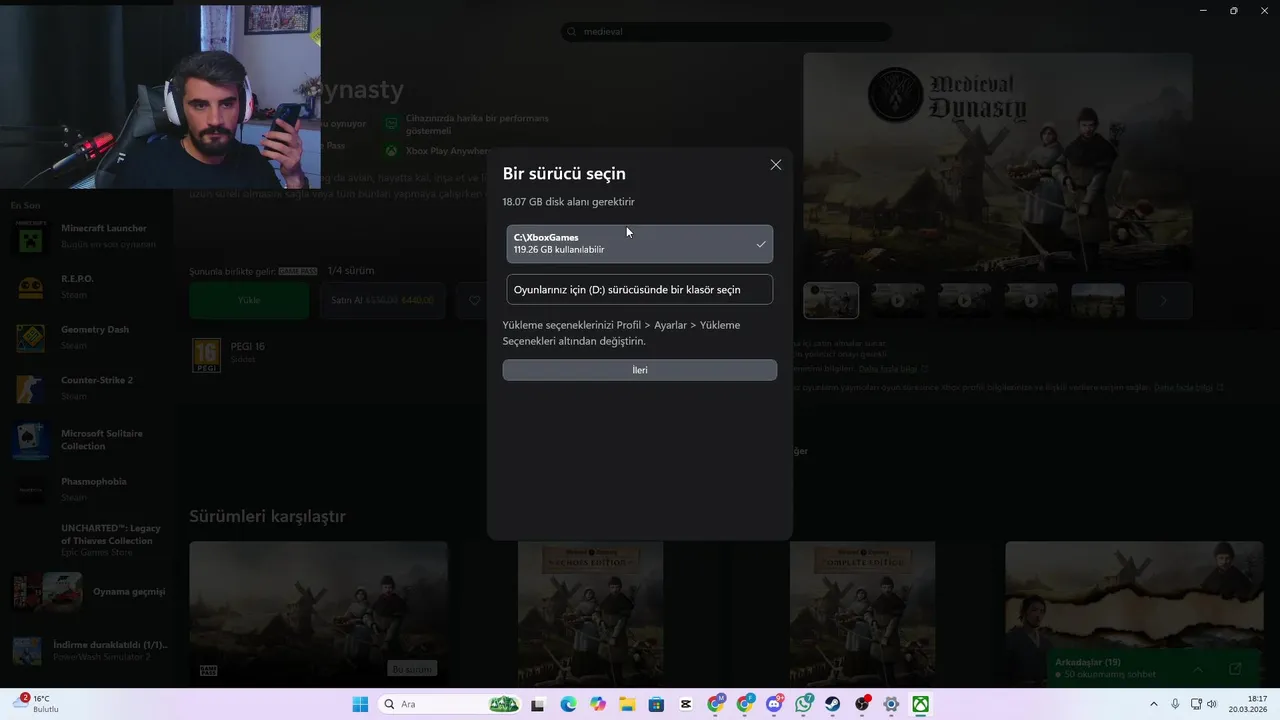Launch Microsoft Edge from taskbar

568,704
